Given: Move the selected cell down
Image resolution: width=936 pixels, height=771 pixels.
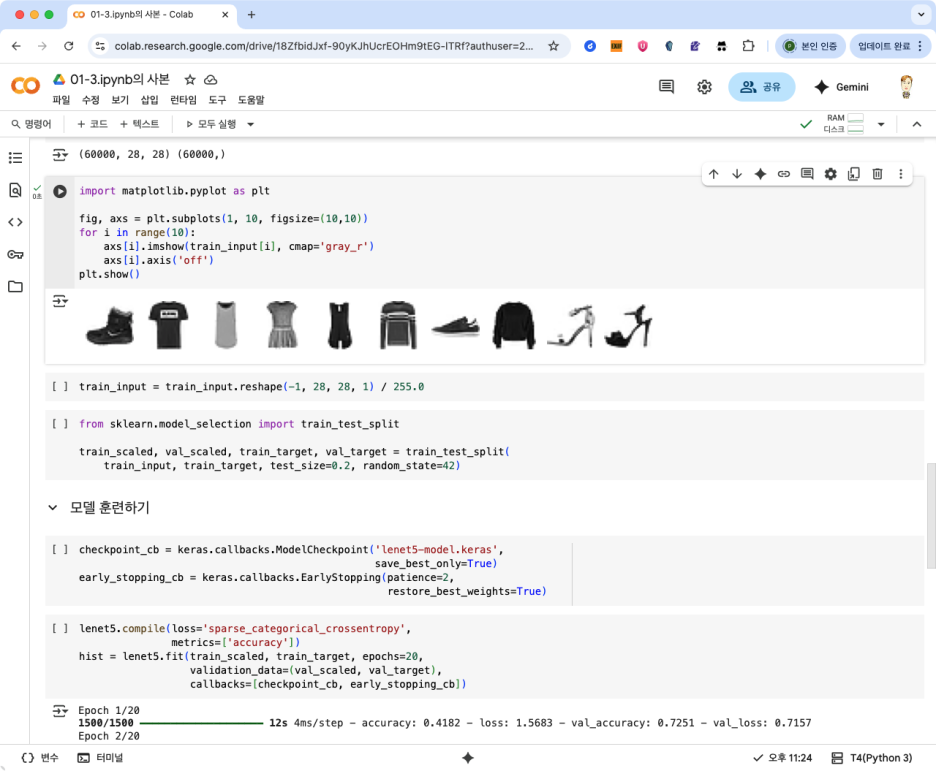Looking at the screenshot, I should pyautogui.click(x=737, y=174).
